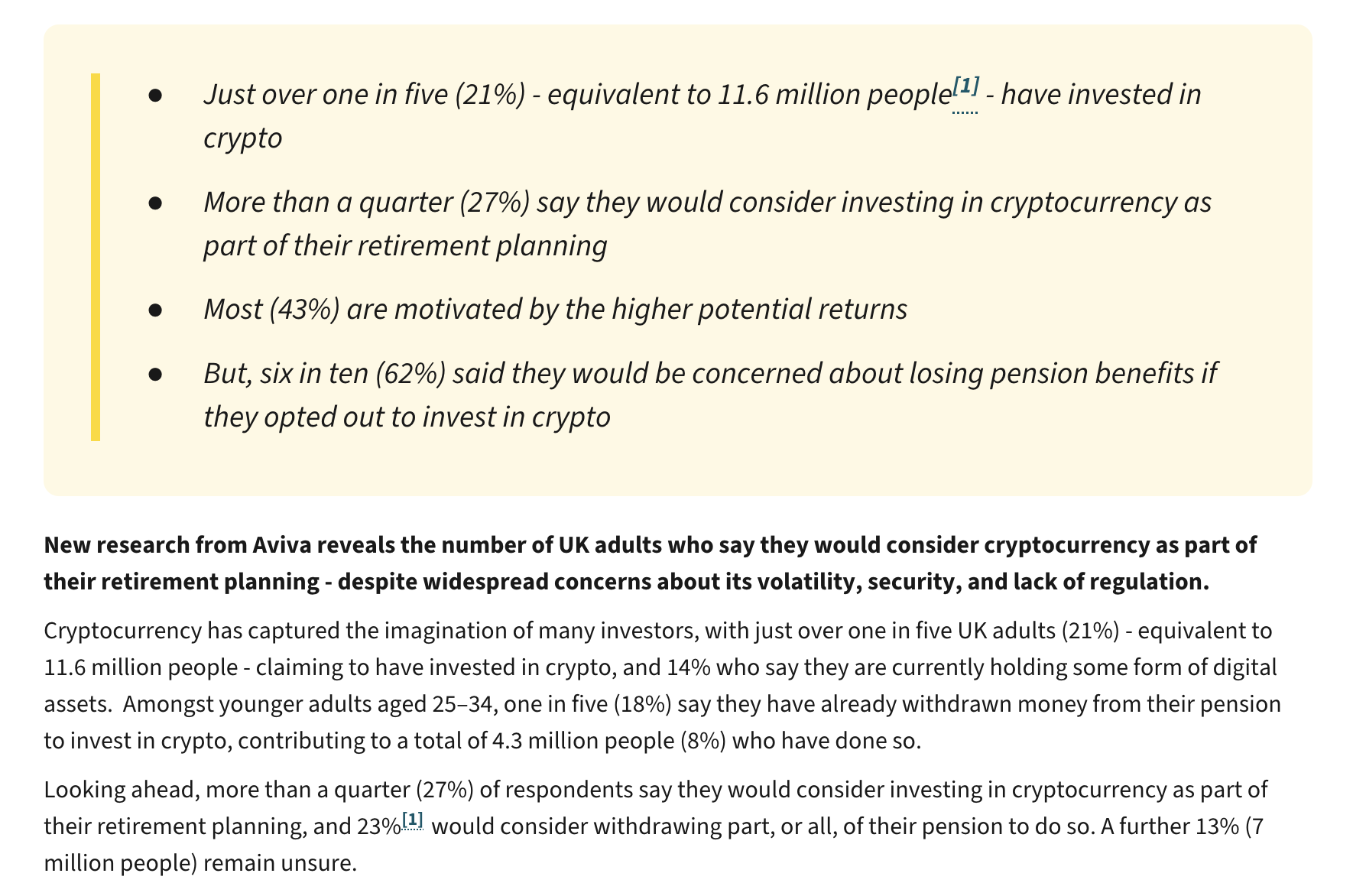1353x896 pixels.
Task: Click italic "part of their retirement planning" line
Action: tap(405, 246)
